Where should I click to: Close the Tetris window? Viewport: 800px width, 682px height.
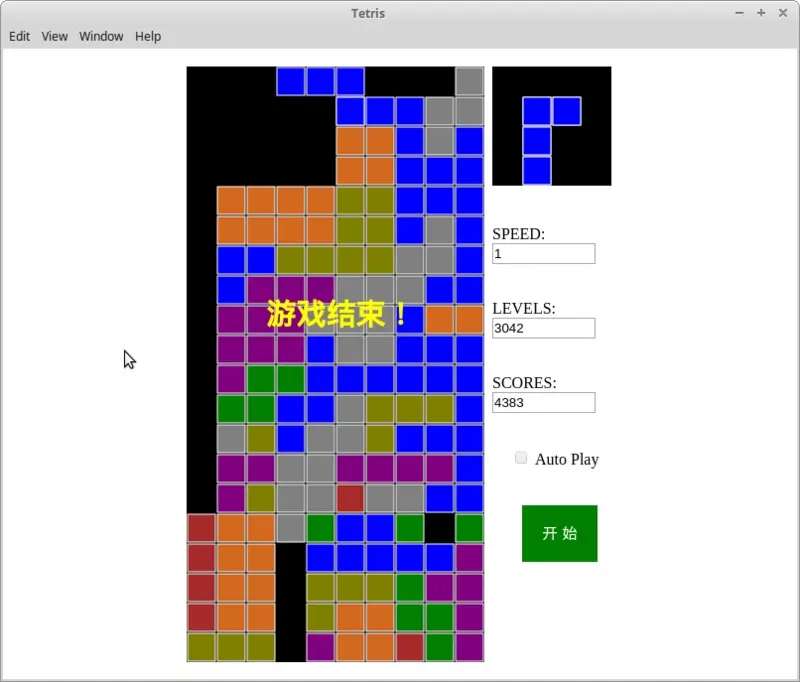[x=783, y=13]
